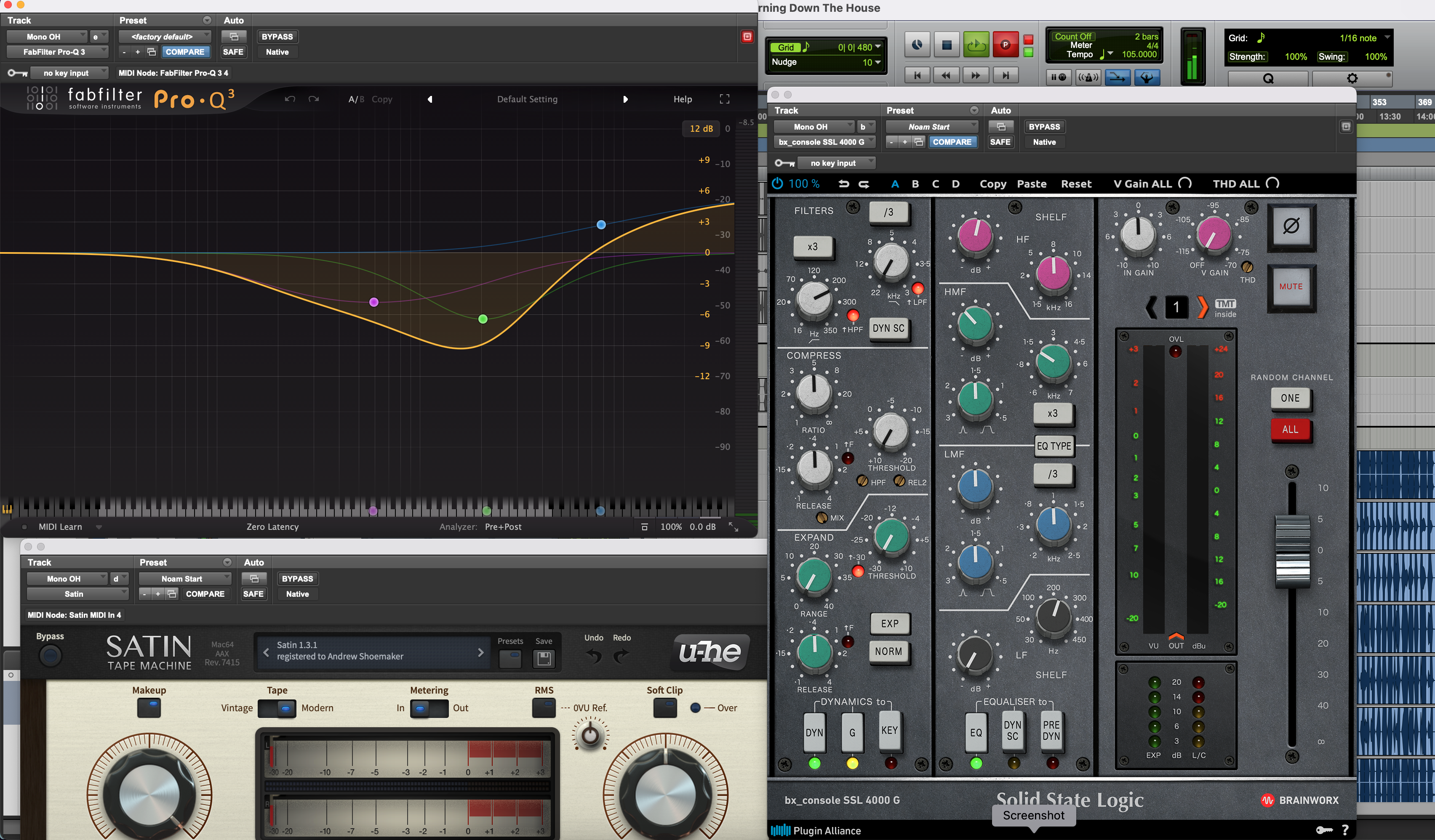Click Satin redo arrow
This screenshot has width=1435, height=840.
click(621, 656)
